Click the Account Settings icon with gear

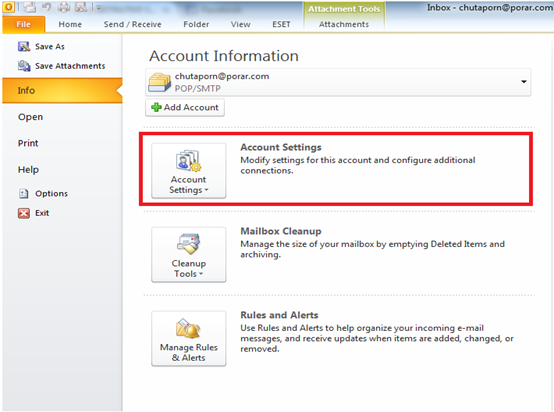pos(189,161)
